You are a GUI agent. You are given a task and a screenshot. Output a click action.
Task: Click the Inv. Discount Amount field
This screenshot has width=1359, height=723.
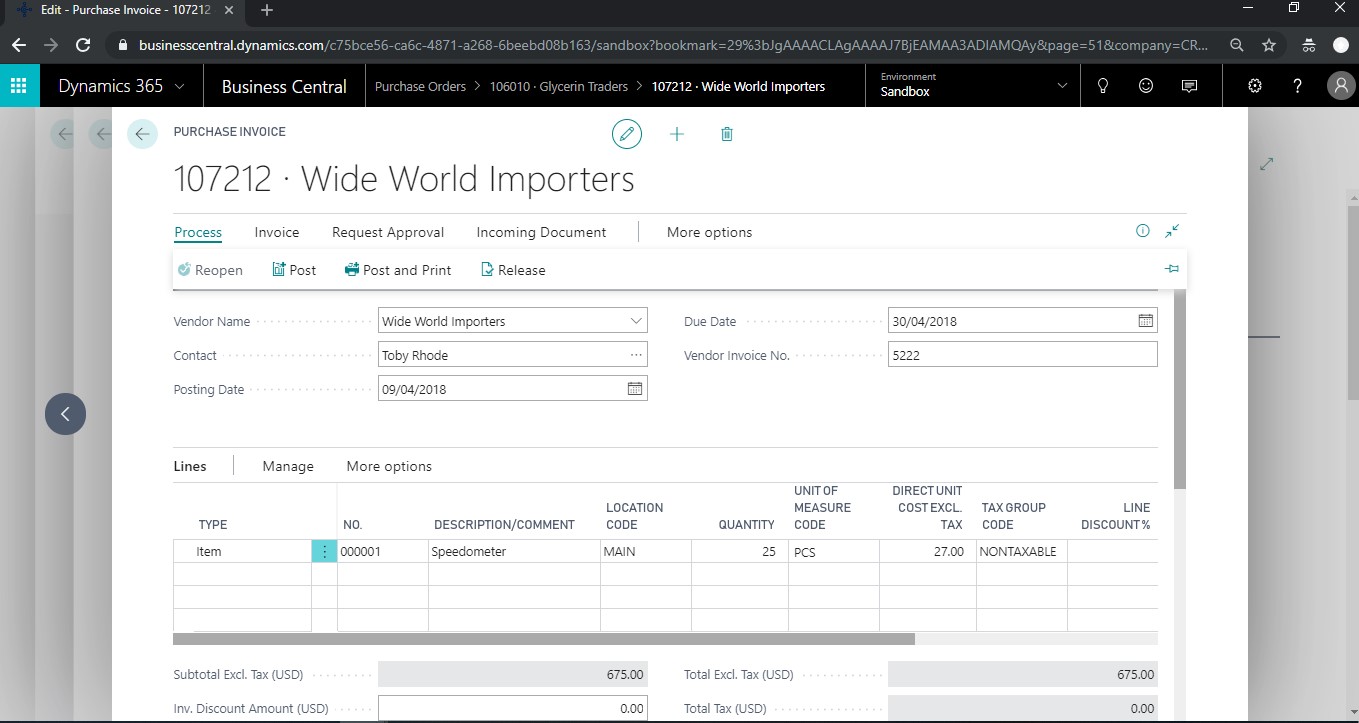point(513,708)
